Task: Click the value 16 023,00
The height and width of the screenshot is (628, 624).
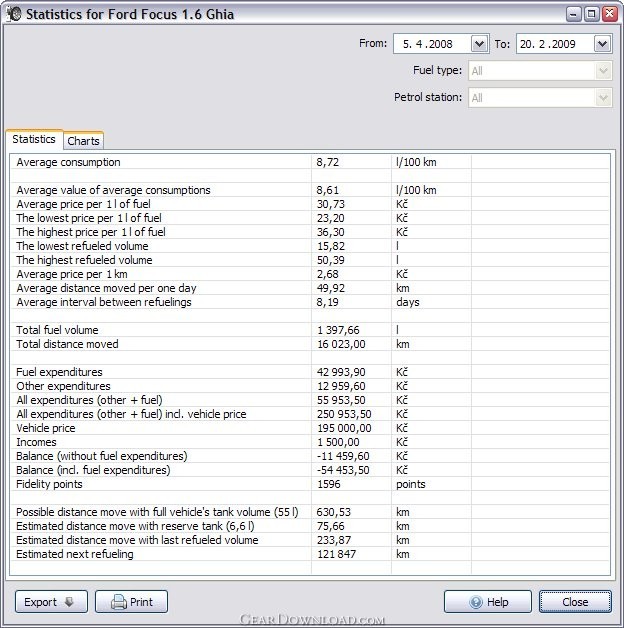Action: pyautogui.click(x=341, y=344)
